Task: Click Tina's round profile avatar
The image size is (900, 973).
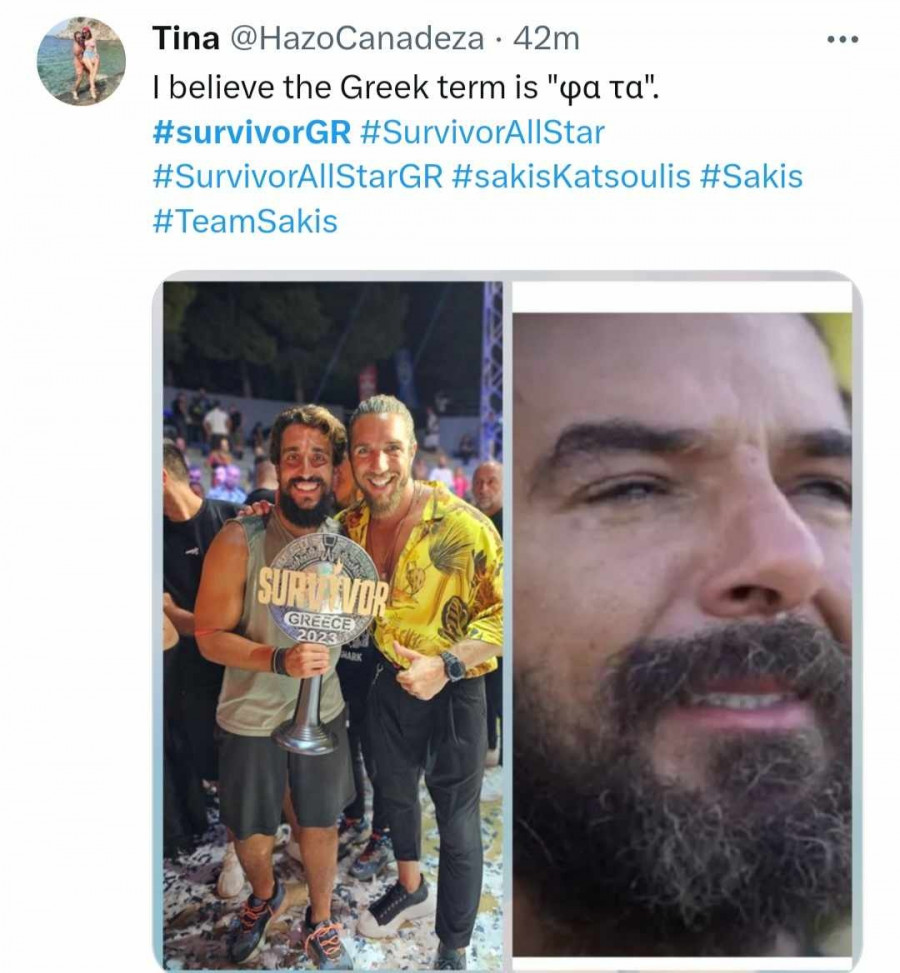Action: click(x=81, y=60)
